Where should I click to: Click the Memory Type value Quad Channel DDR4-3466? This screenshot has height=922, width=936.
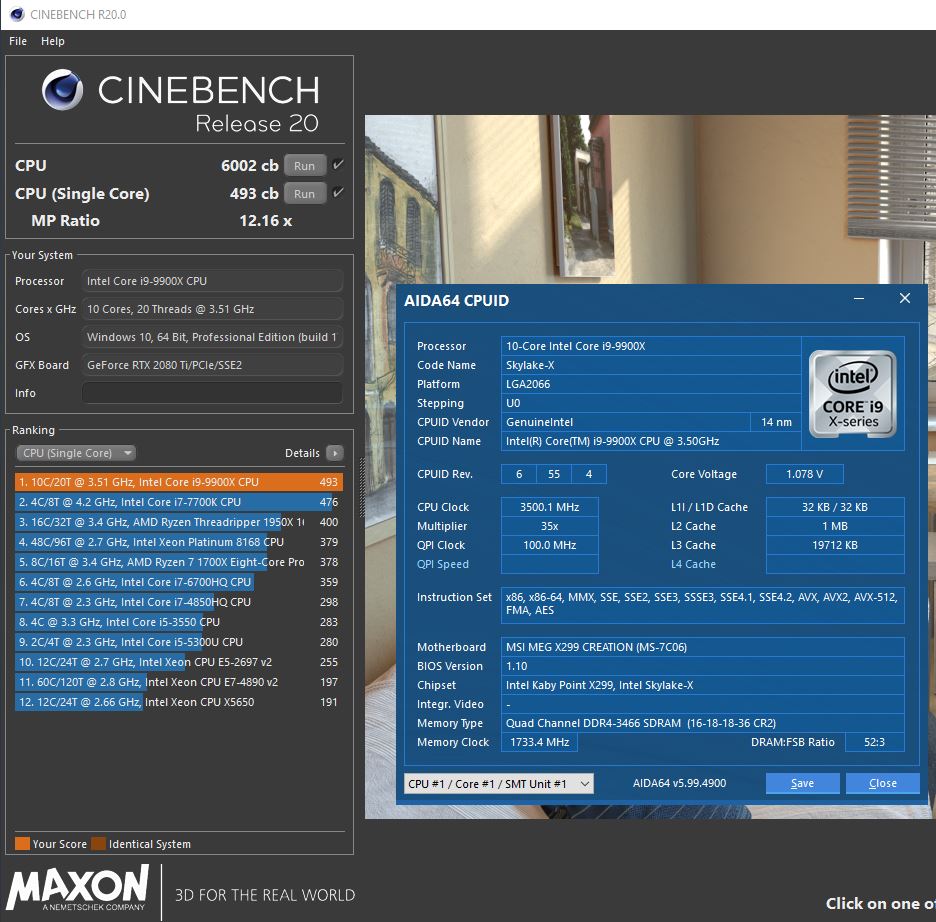click(702, 723)
